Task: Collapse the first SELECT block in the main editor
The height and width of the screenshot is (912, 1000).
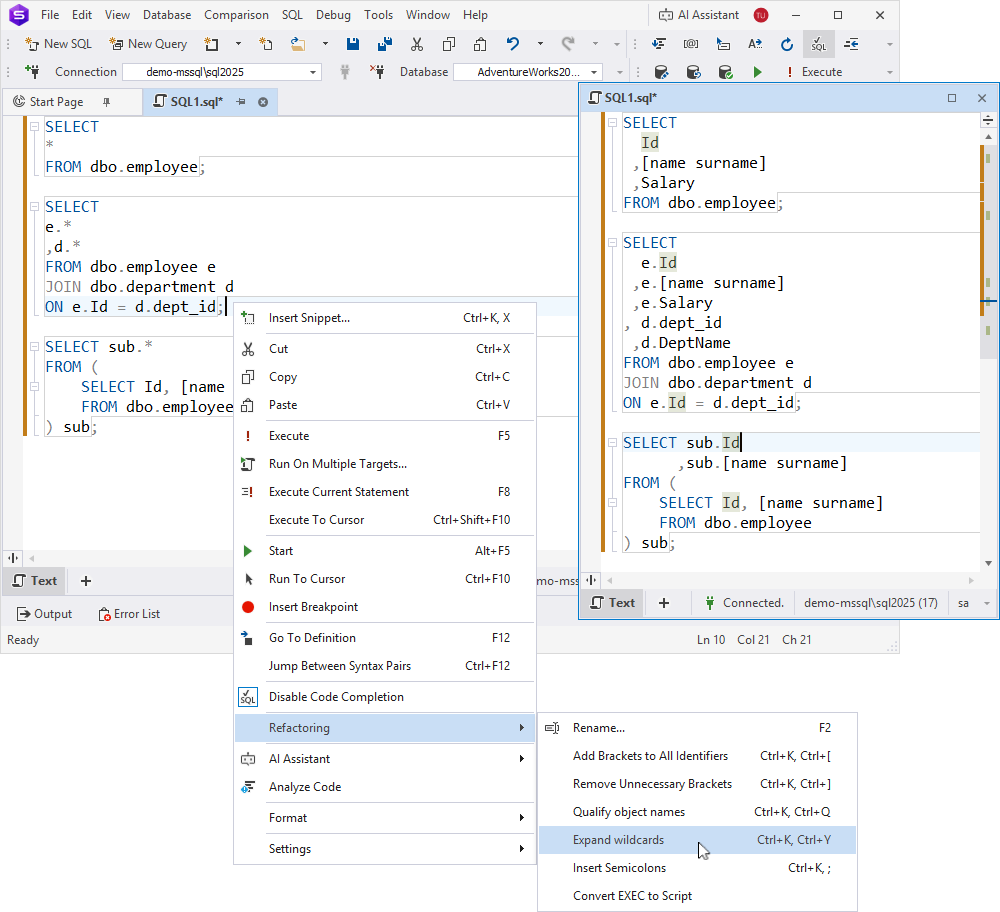Action: point(34,127)
